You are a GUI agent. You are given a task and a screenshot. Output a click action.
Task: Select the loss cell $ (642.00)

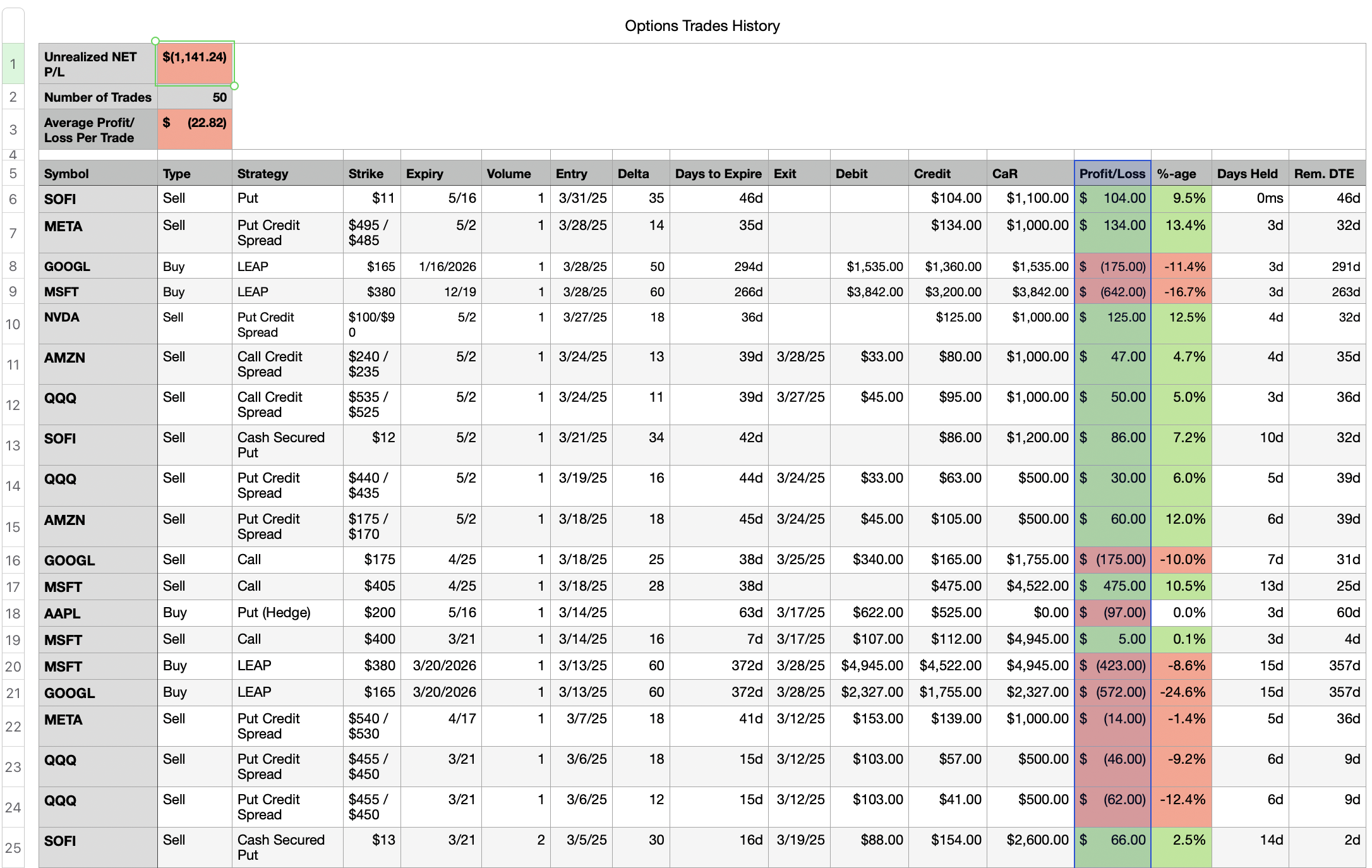pos(1112,292)
